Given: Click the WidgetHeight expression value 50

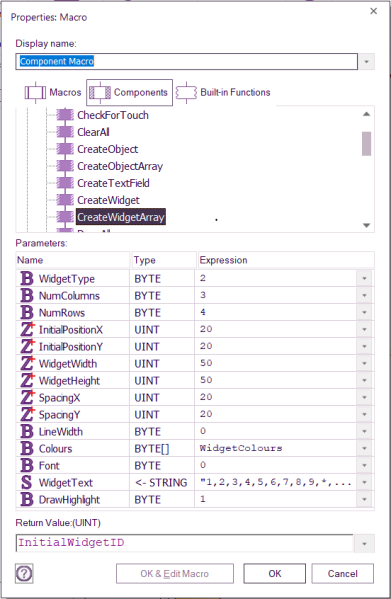Looking at the screenshot, I should point(206,380).
